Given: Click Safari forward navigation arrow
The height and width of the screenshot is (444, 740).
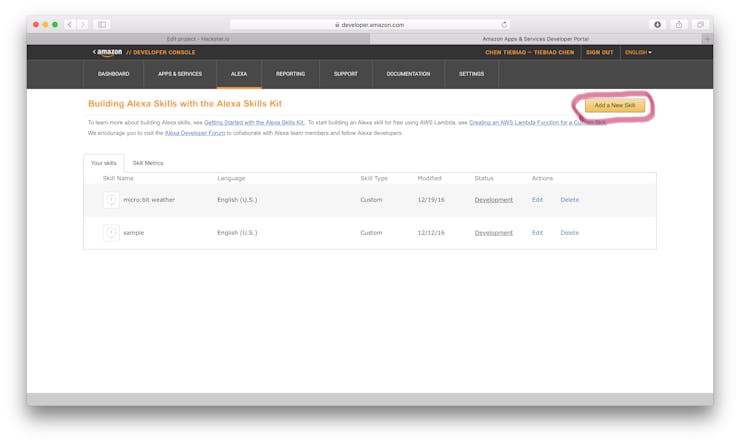Looking at the screenshot, I should (83, 25).
